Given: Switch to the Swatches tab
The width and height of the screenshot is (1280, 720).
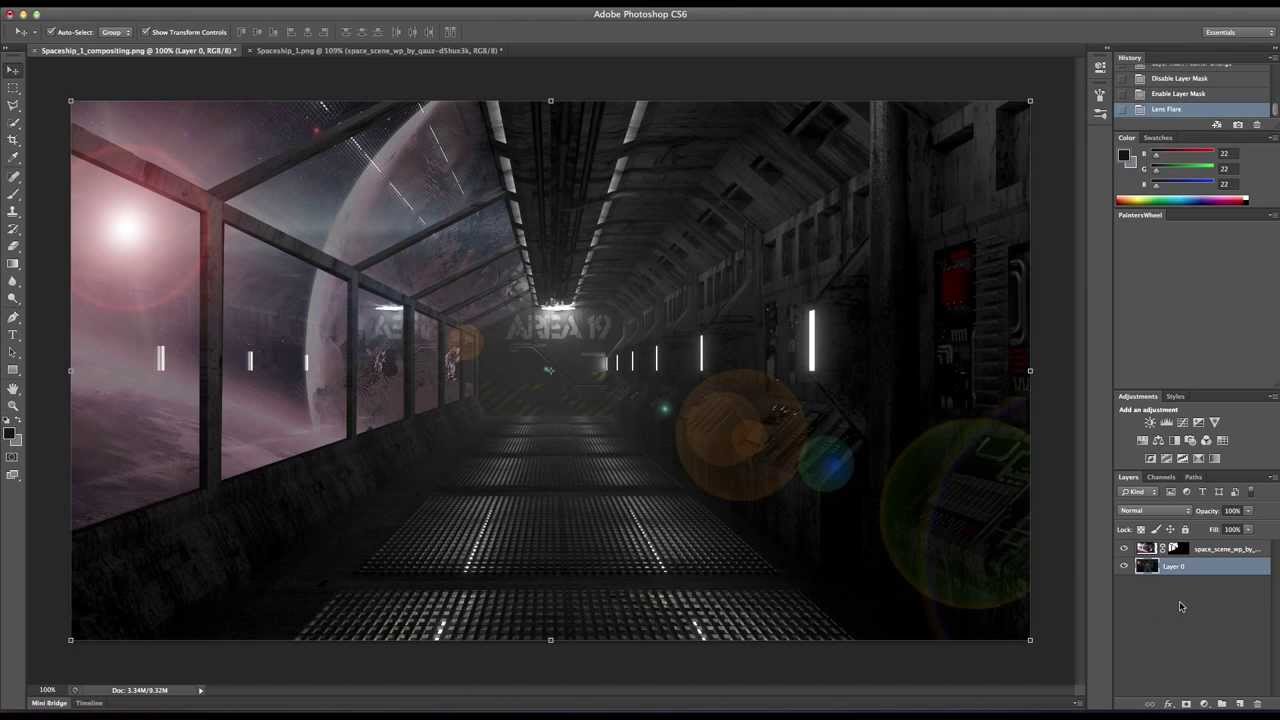Looking at the screenshot, I should click(1157, 138).
